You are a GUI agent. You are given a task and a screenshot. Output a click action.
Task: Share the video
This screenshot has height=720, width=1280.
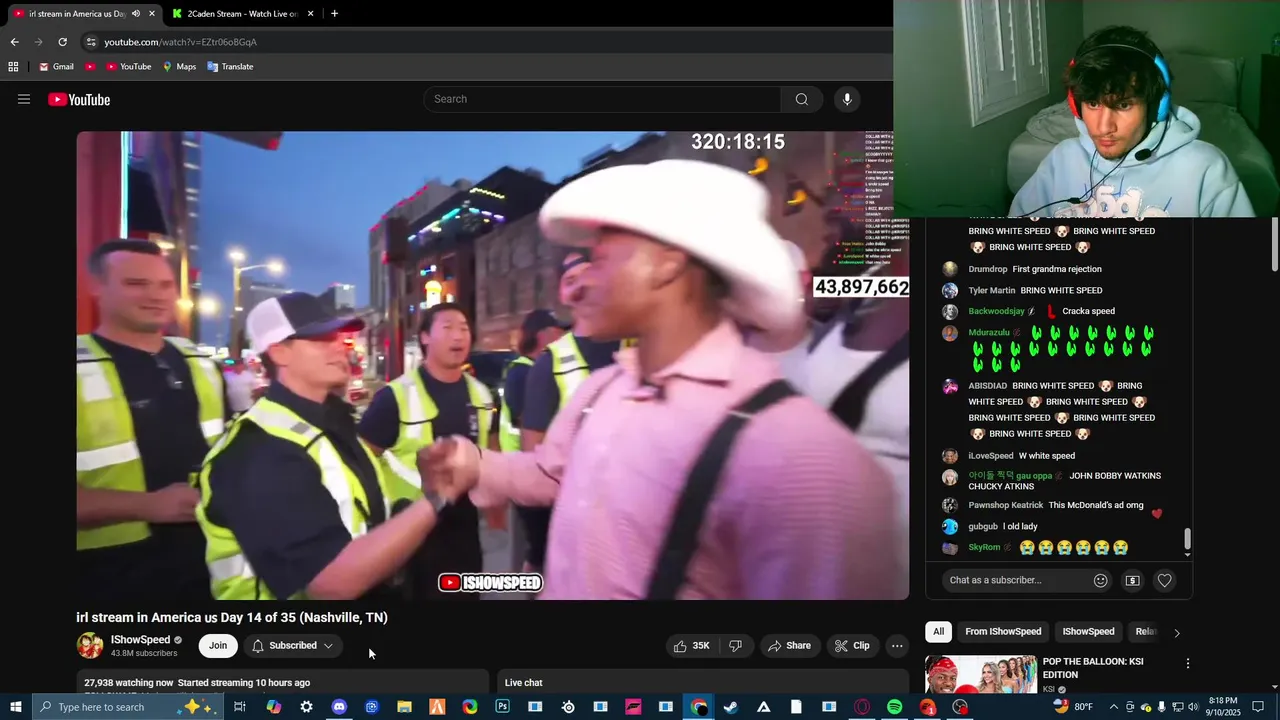point(789,646)
